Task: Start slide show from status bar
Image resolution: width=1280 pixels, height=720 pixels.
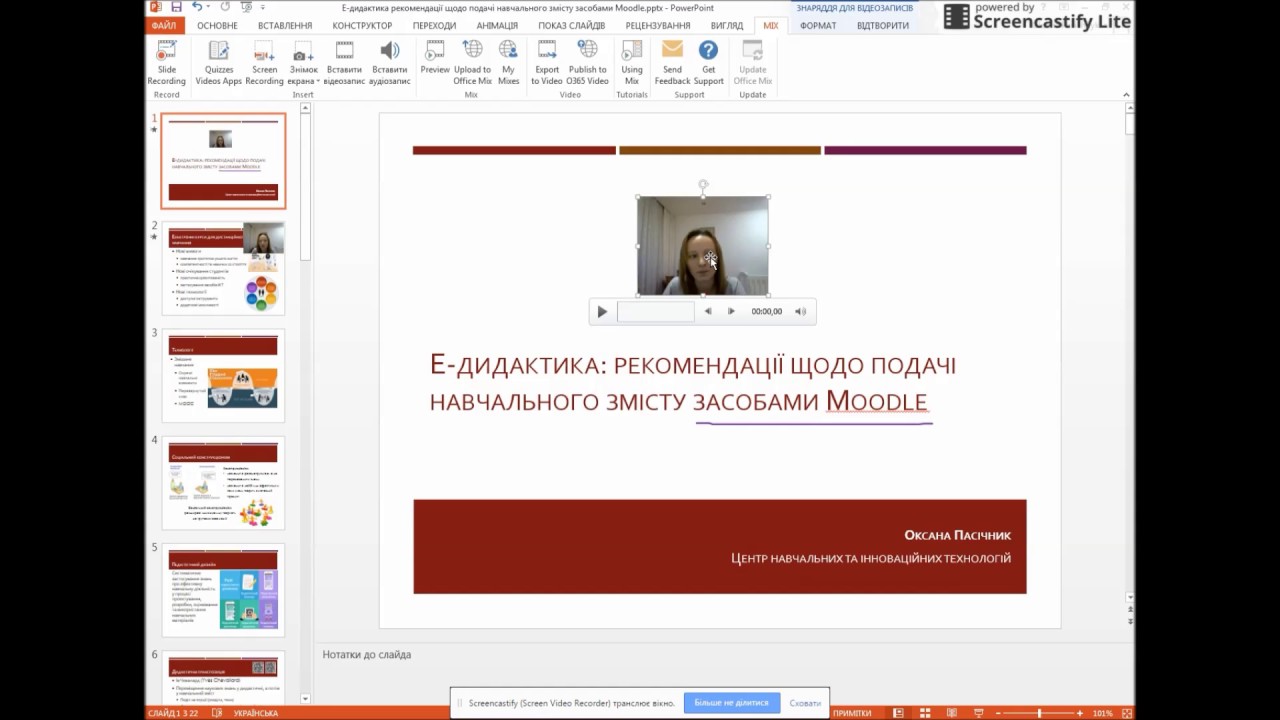Action: pyautogui.click(x=978, y=713)
